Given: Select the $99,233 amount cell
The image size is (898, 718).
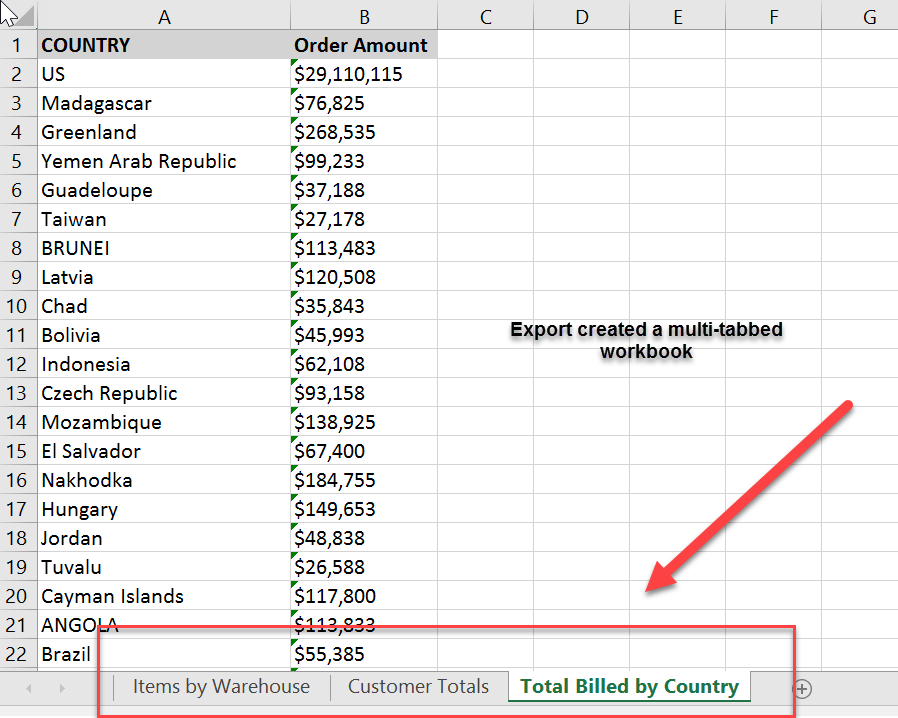Looking at the screenshot, I should pos(364,161).
